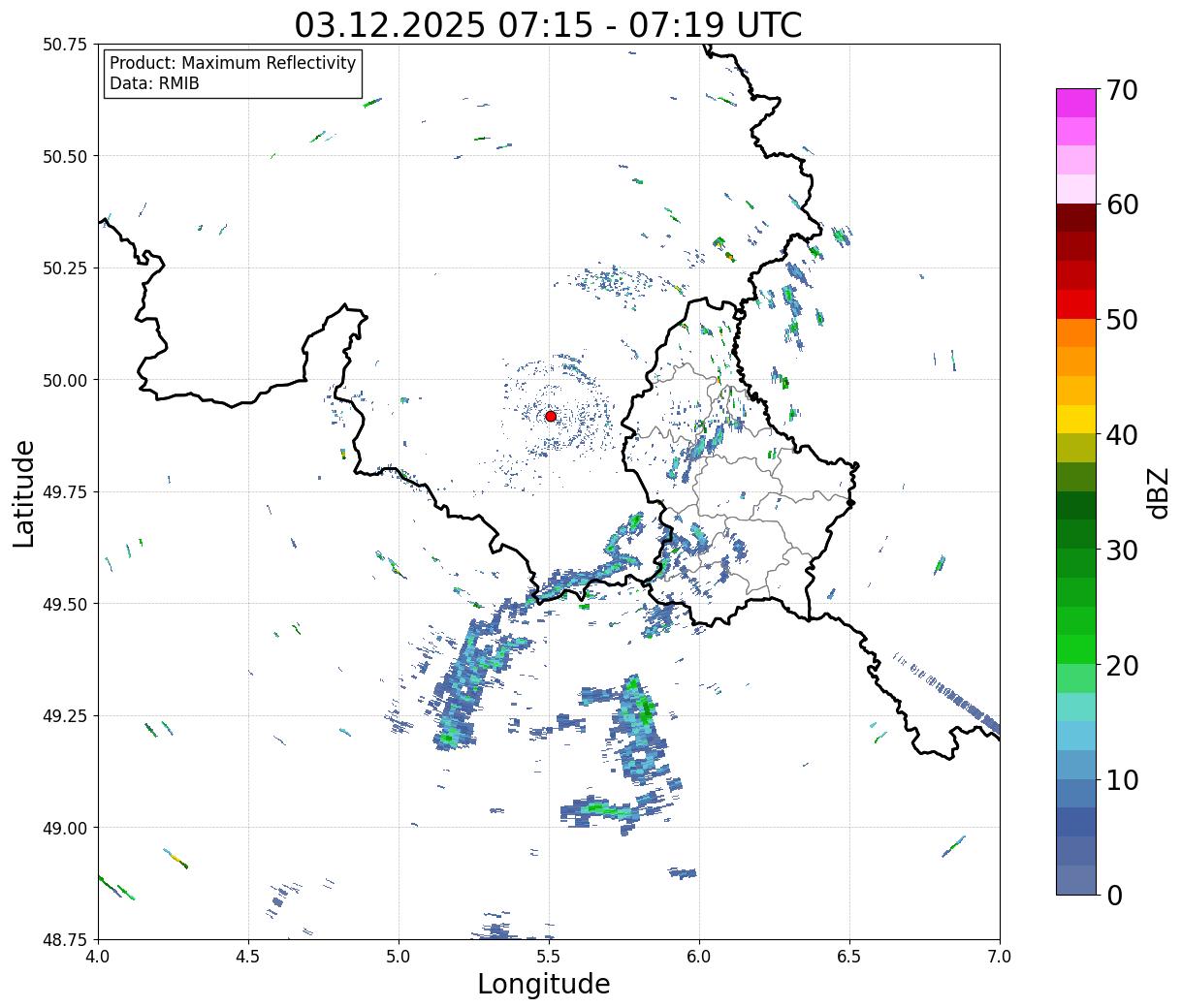
Task: Click colorbar tick label 10
Action: click(x=1122, y=780)
